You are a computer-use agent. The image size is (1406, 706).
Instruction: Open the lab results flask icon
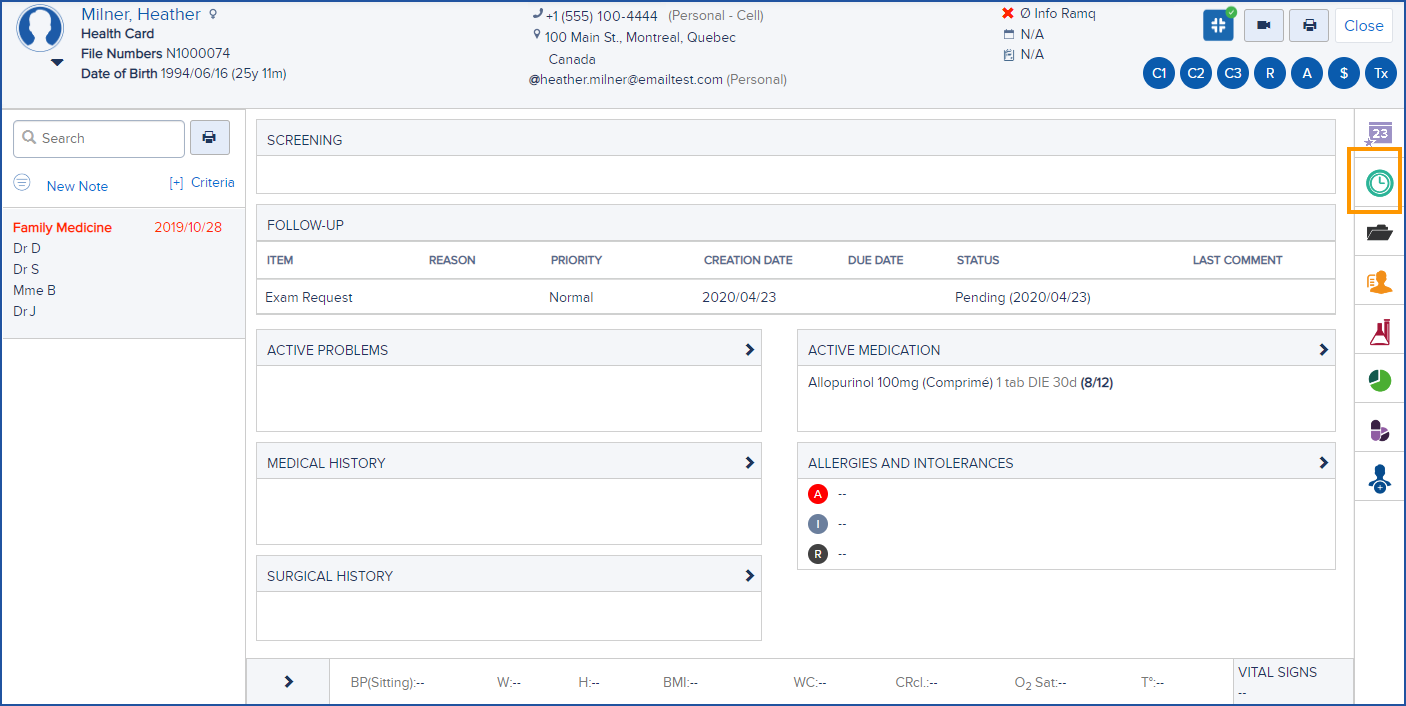click(1378, 331)
